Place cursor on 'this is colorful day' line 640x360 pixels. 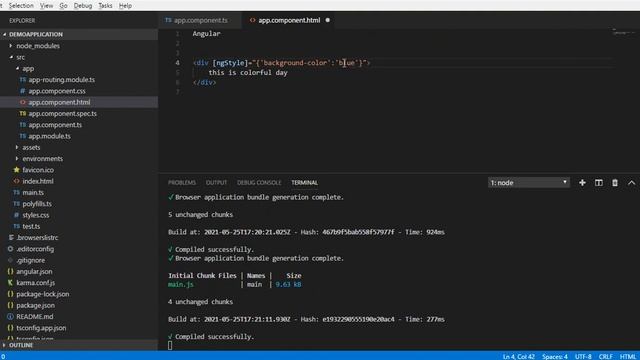(248, 73)
